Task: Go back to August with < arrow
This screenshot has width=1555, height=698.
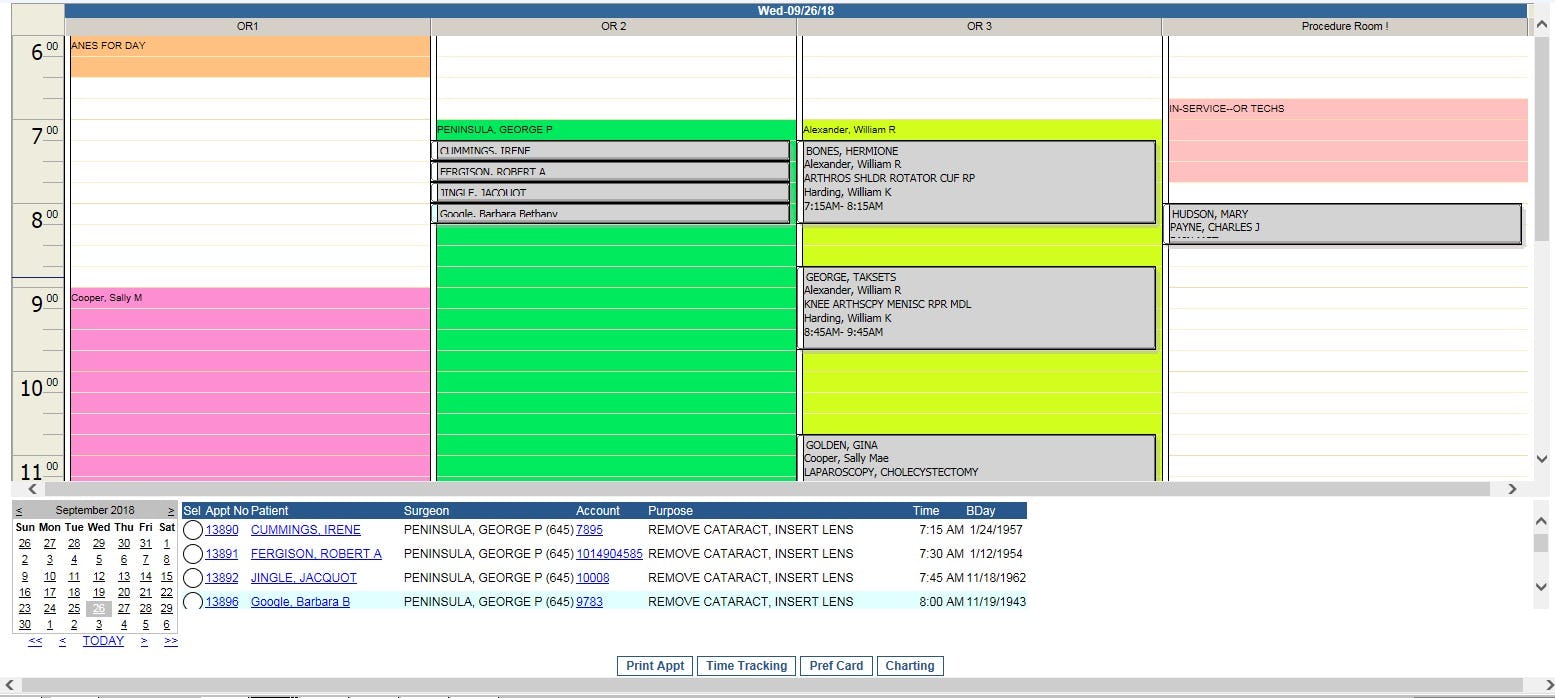Action: point(20,509)
